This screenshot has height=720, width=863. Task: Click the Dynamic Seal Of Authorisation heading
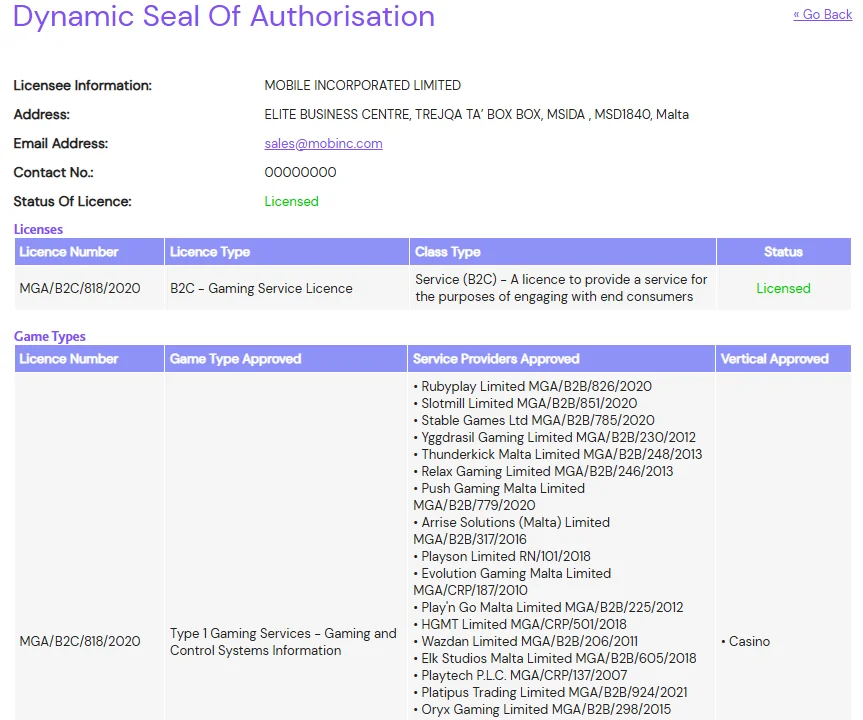[x=224, y=17]
